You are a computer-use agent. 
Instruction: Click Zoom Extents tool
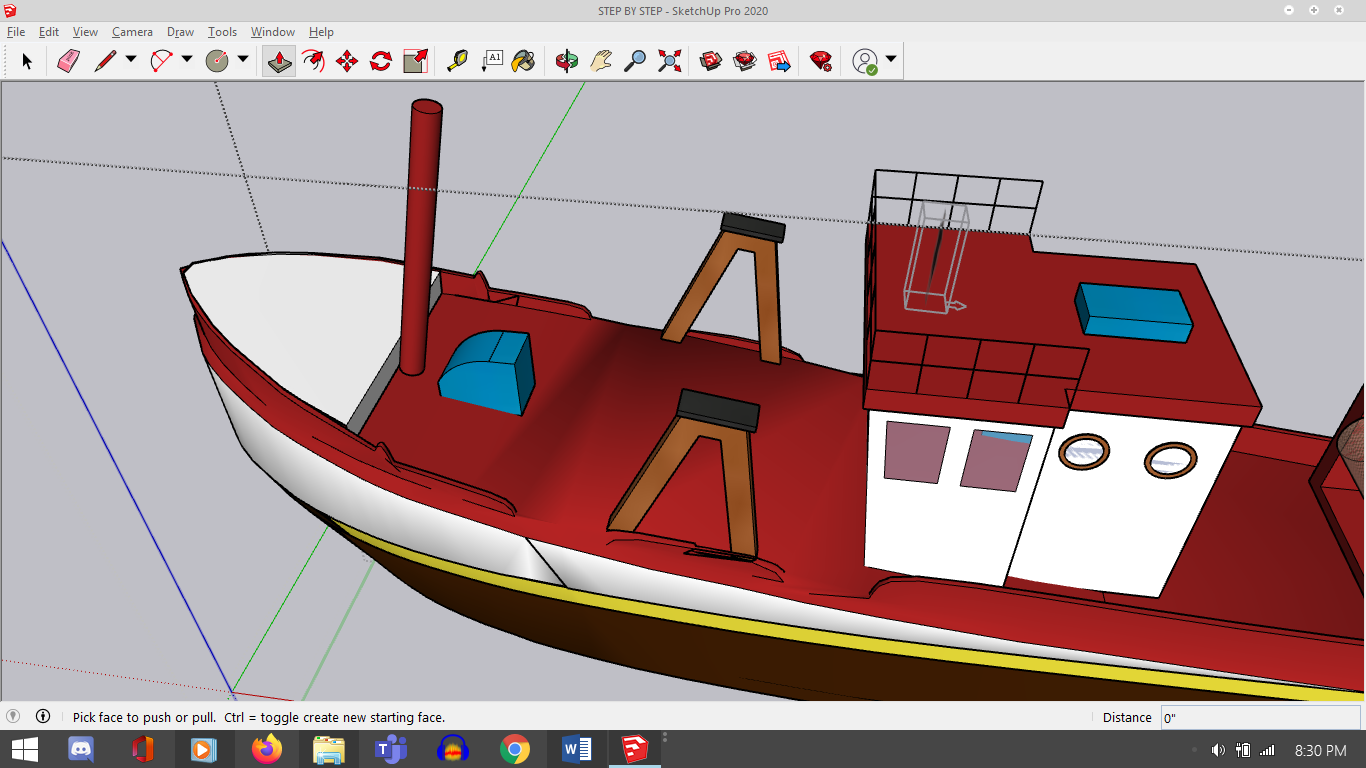[669, 61]
